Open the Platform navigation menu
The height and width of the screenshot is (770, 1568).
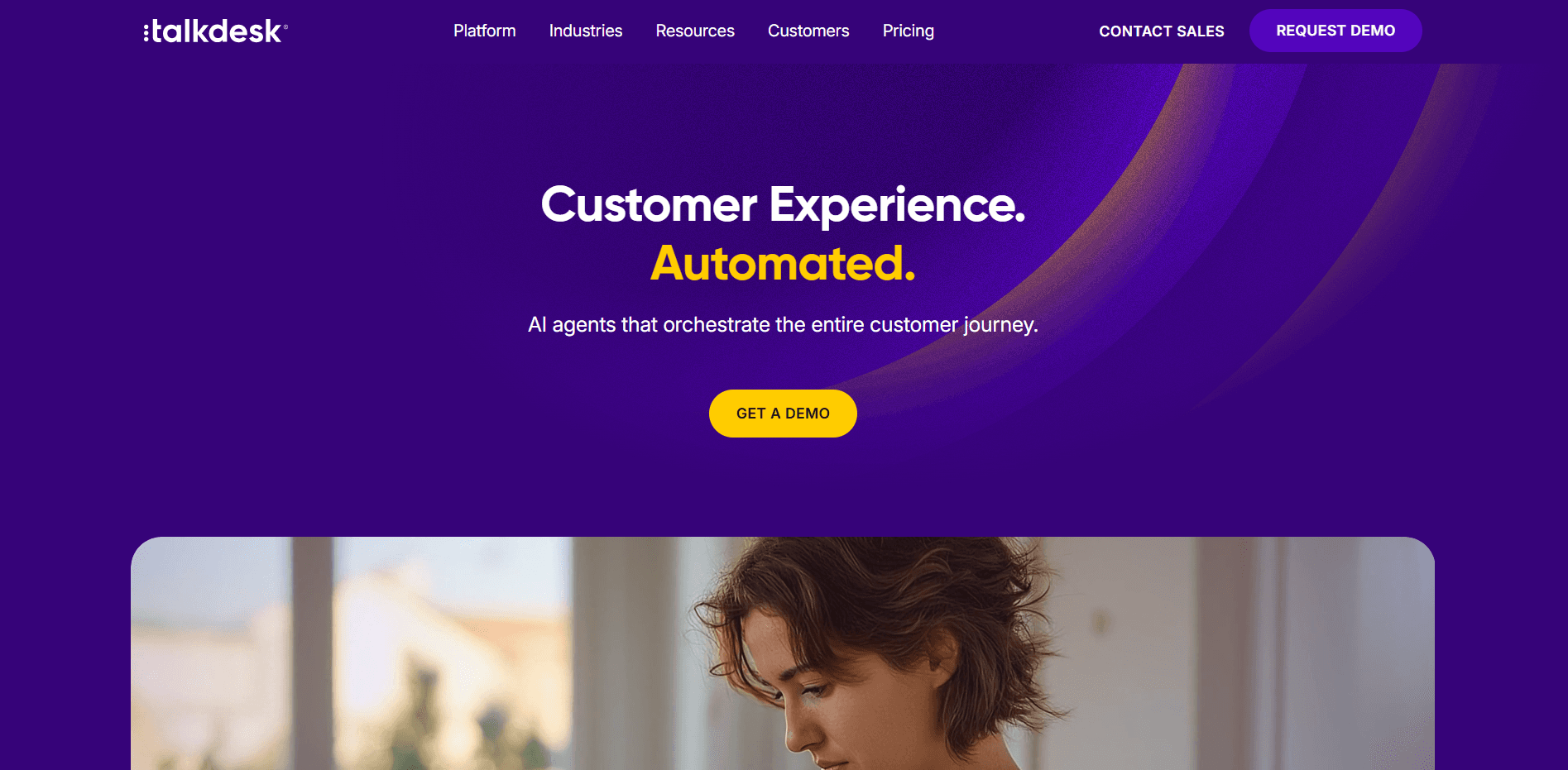coord(484,31)
